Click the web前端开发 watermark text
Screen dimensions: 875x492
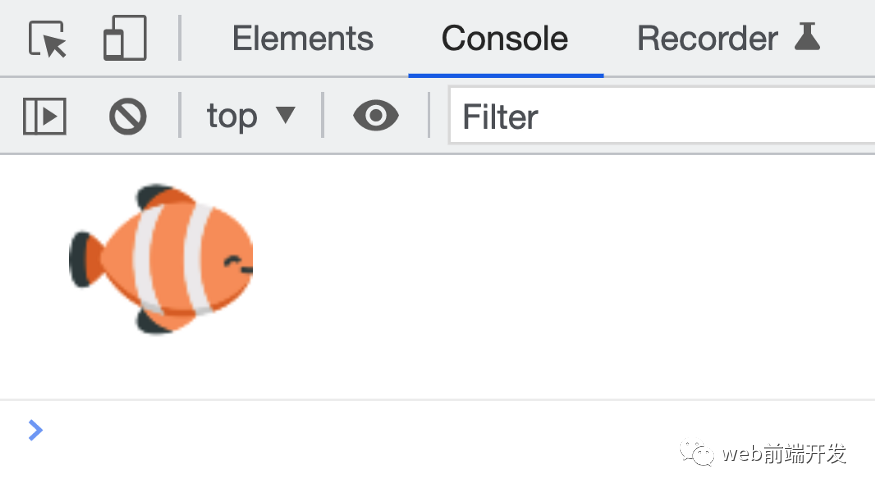(784, 454)
